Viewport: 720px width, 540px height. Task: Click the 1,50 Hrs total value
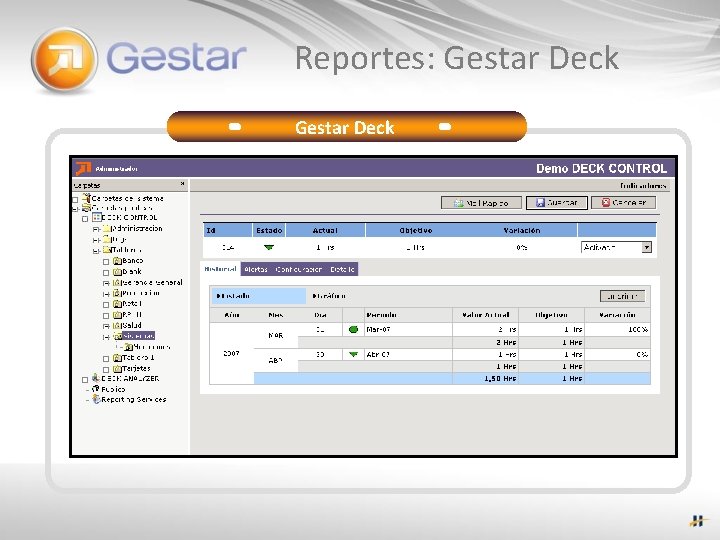point(500,379)
